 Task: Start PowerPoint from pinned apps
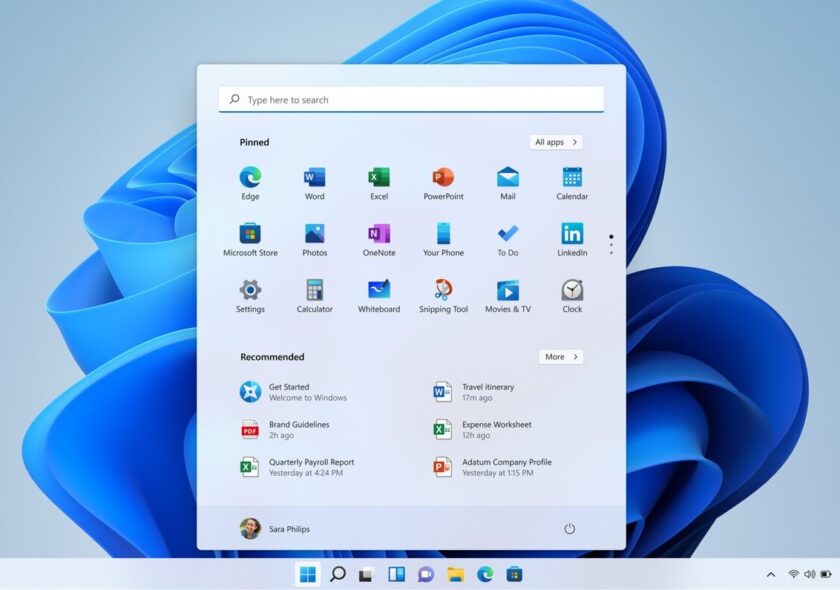tap(443, 183)
